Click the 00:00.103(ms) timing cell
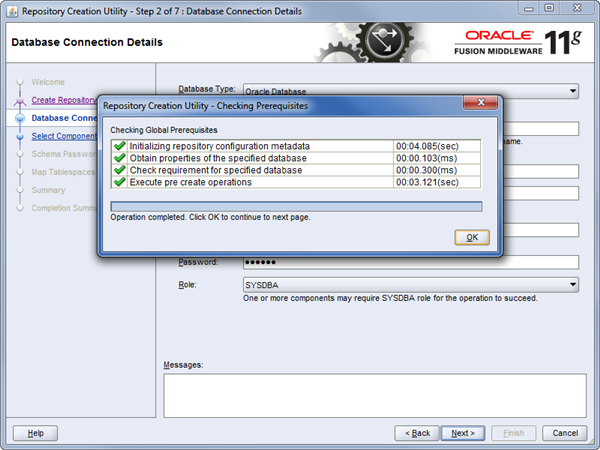 pos(437,158)
